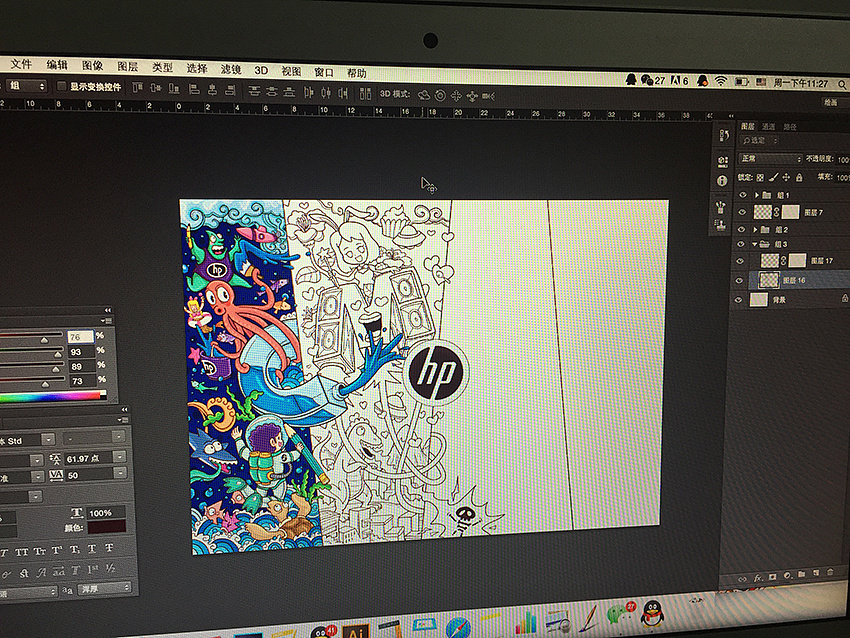Click the lock all padlock icon
850x638 pixels.
[x=797, y=177]
